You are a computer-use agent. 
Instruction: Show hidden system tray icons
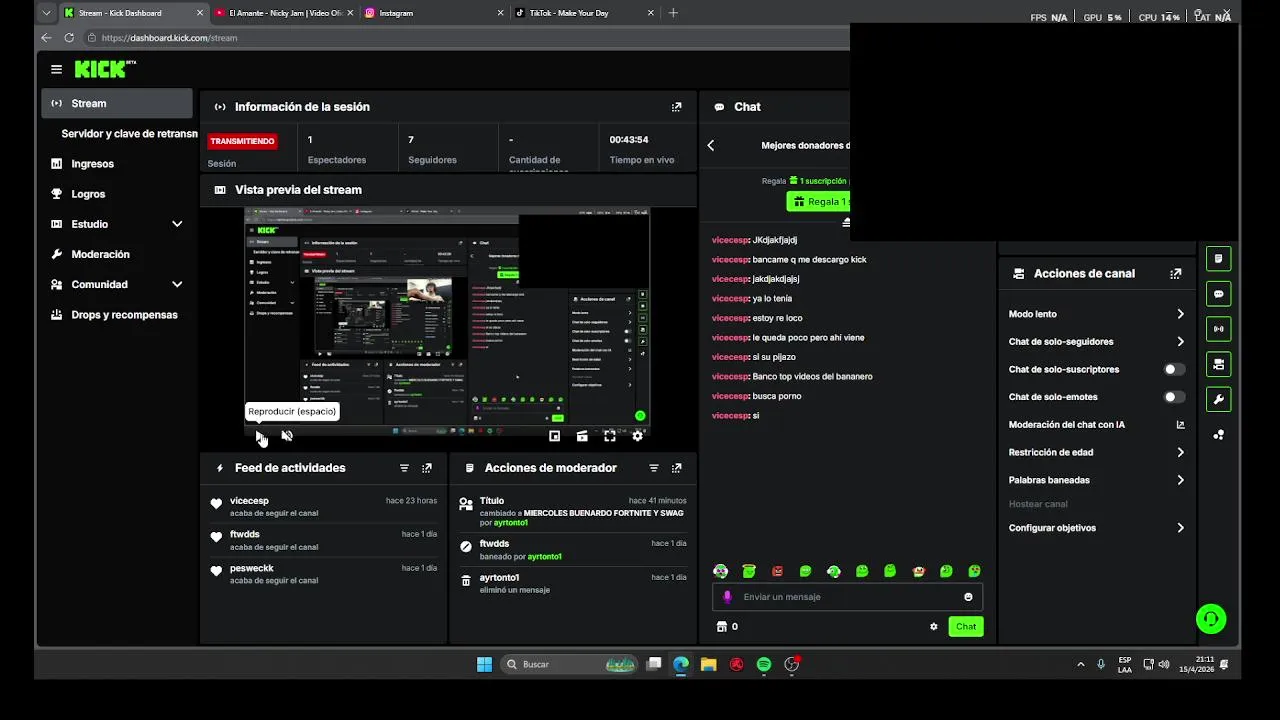pos(1080,664)
